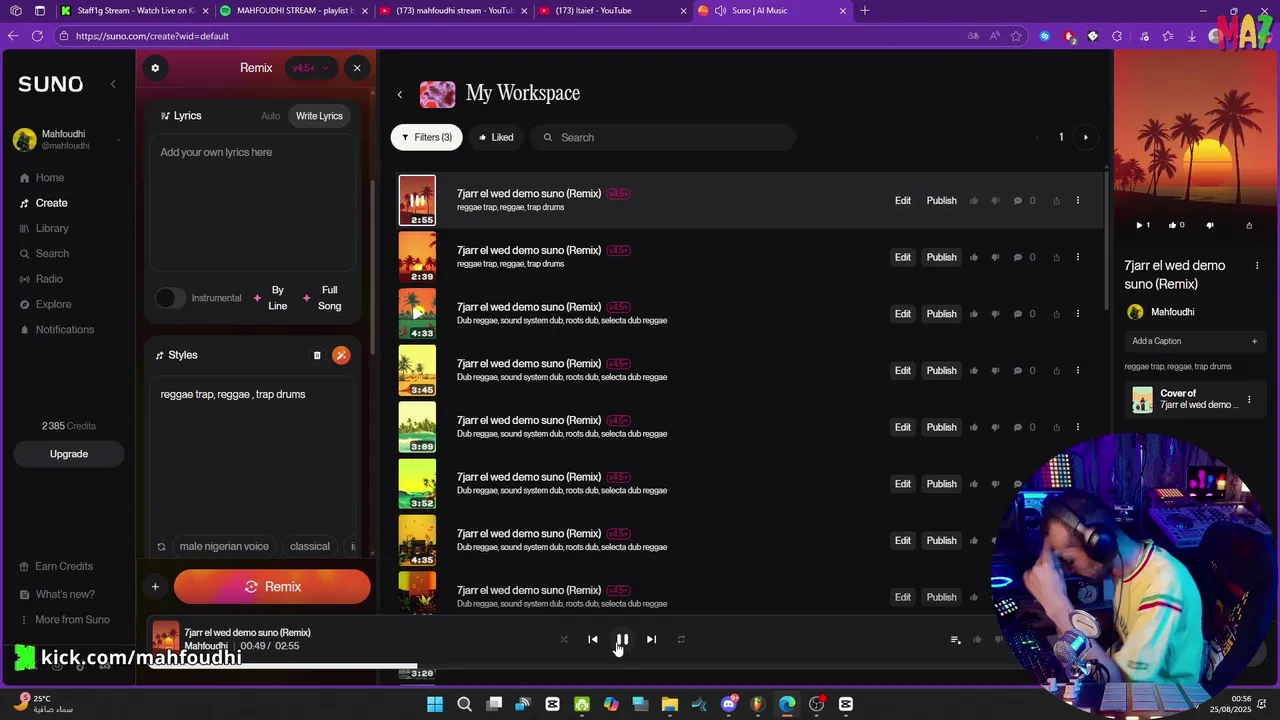Open the Remix panel settings gear
The width and height of the screenshot is (1280, 720).
pyautogui.click(x=155, y=68)
